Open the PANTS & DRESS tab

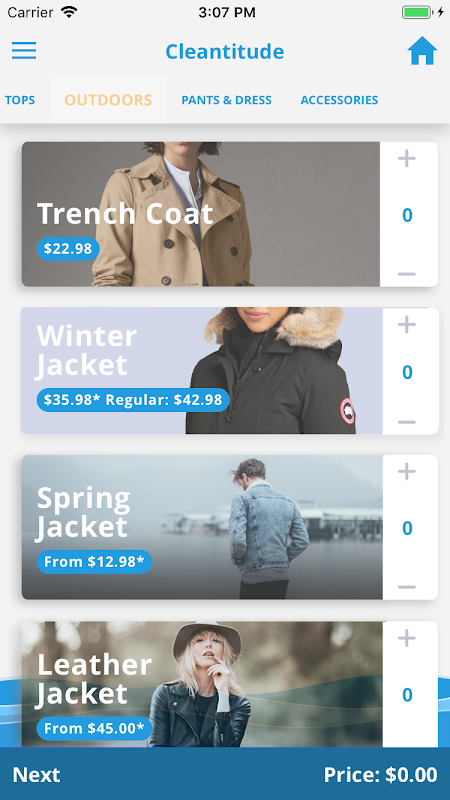[227, 100]
